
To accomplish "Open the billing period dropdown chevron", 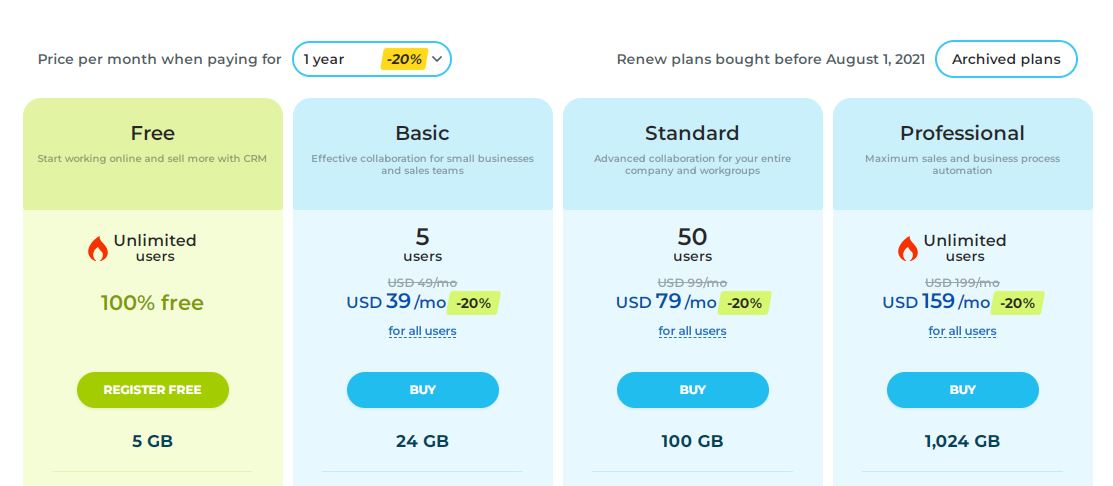I will [x=437, y=59].
